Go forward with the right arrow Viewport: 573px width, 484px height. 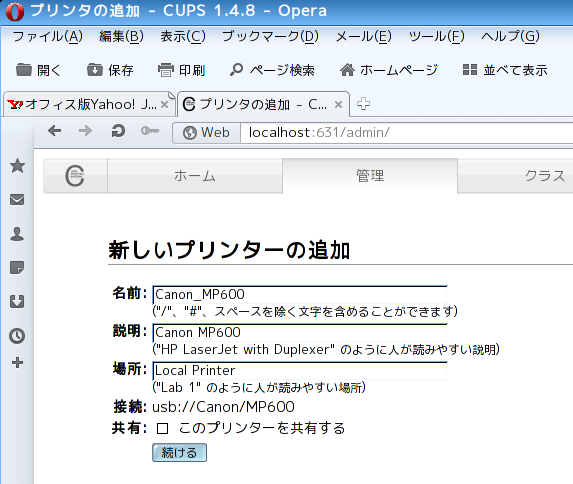[x=86, y=131]
